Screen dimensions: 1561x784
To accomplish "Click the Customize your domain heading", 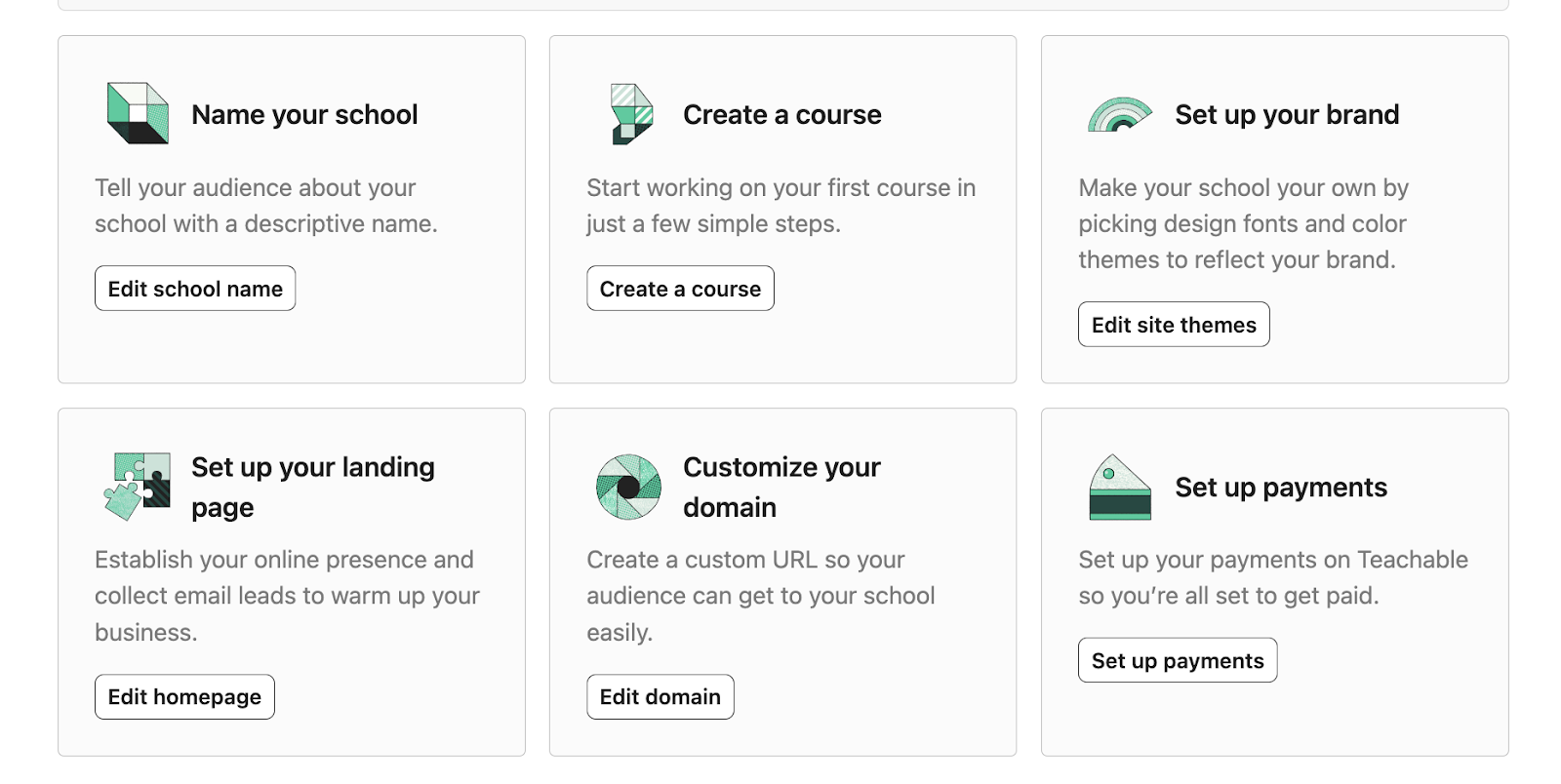I will point(781,487).
